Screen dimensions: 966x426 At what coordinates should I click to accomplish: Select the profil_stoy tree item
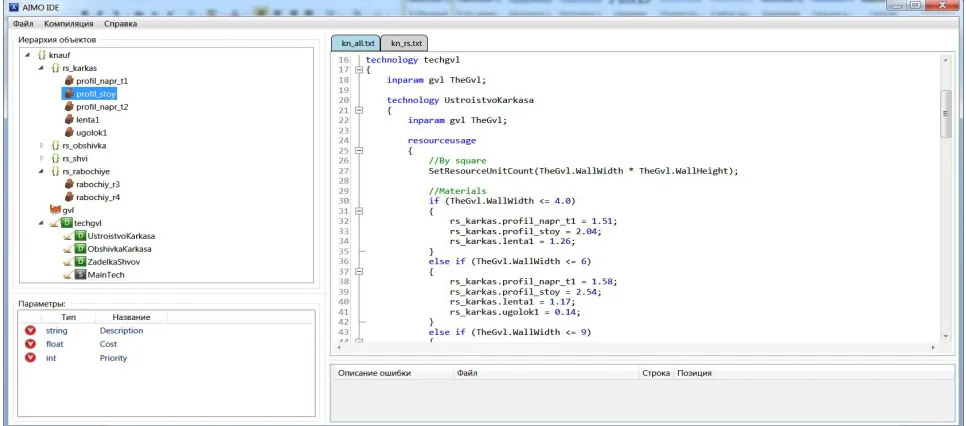click(95, 94)
